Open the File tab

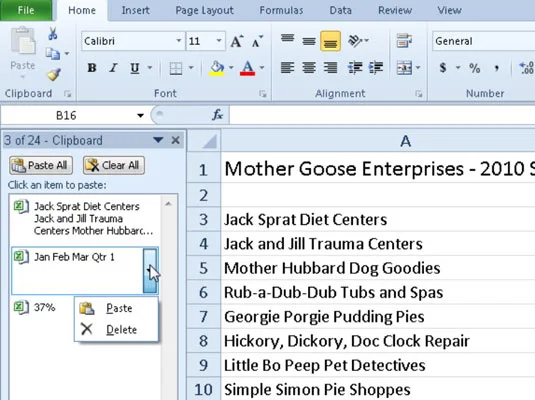26,10
